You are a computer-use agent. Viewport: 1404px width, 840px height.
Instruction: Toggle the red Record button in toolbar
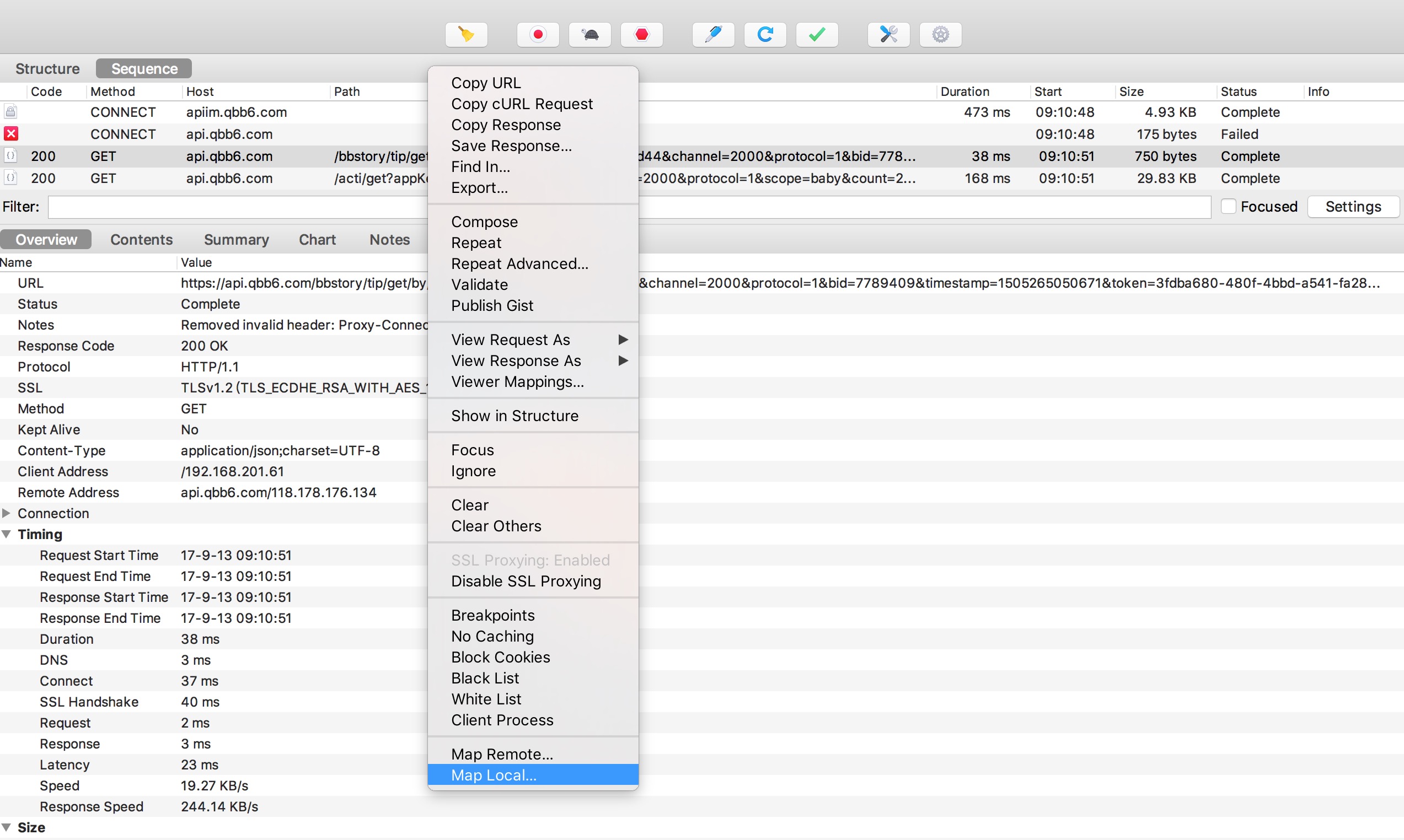[x=538, y=35]
